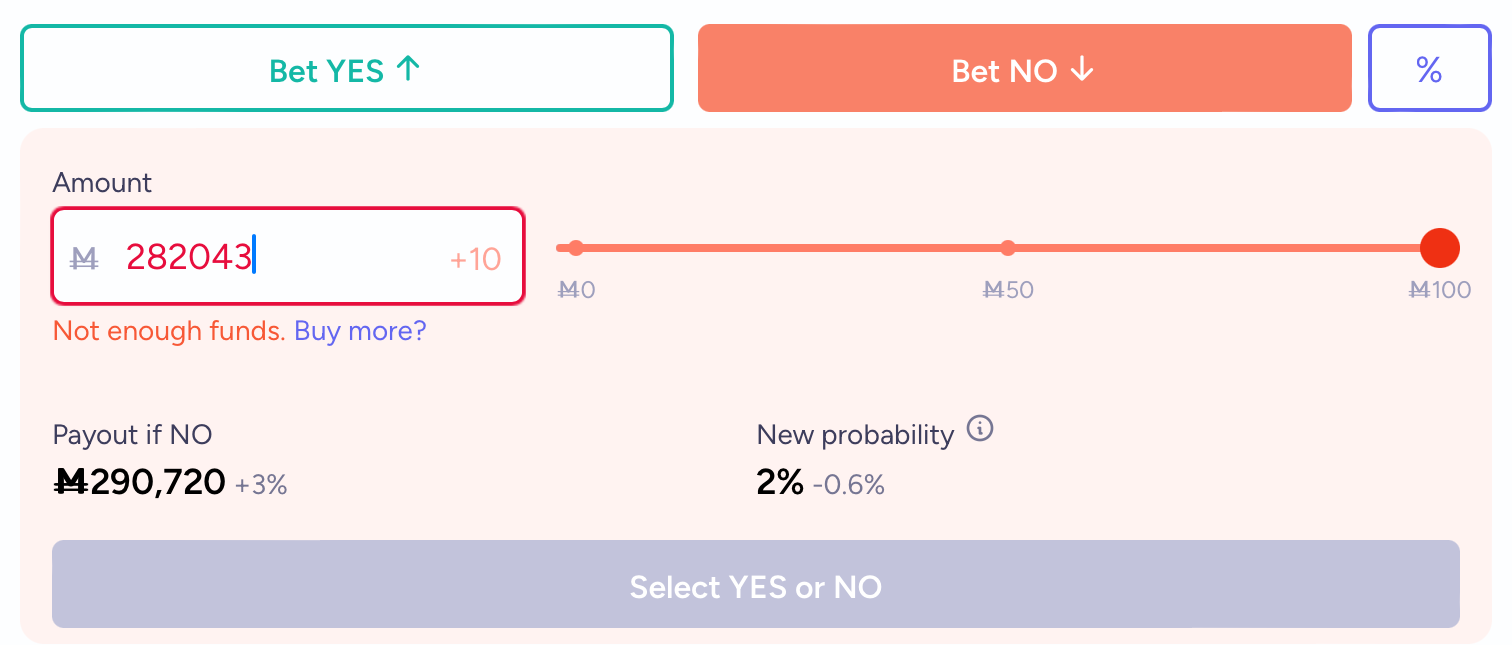Viewport: 1512px width, 645px height.
Task: Set the slider to the Ṁ0 starting dot
Action: pyautogui.click(x=575, y=248)
